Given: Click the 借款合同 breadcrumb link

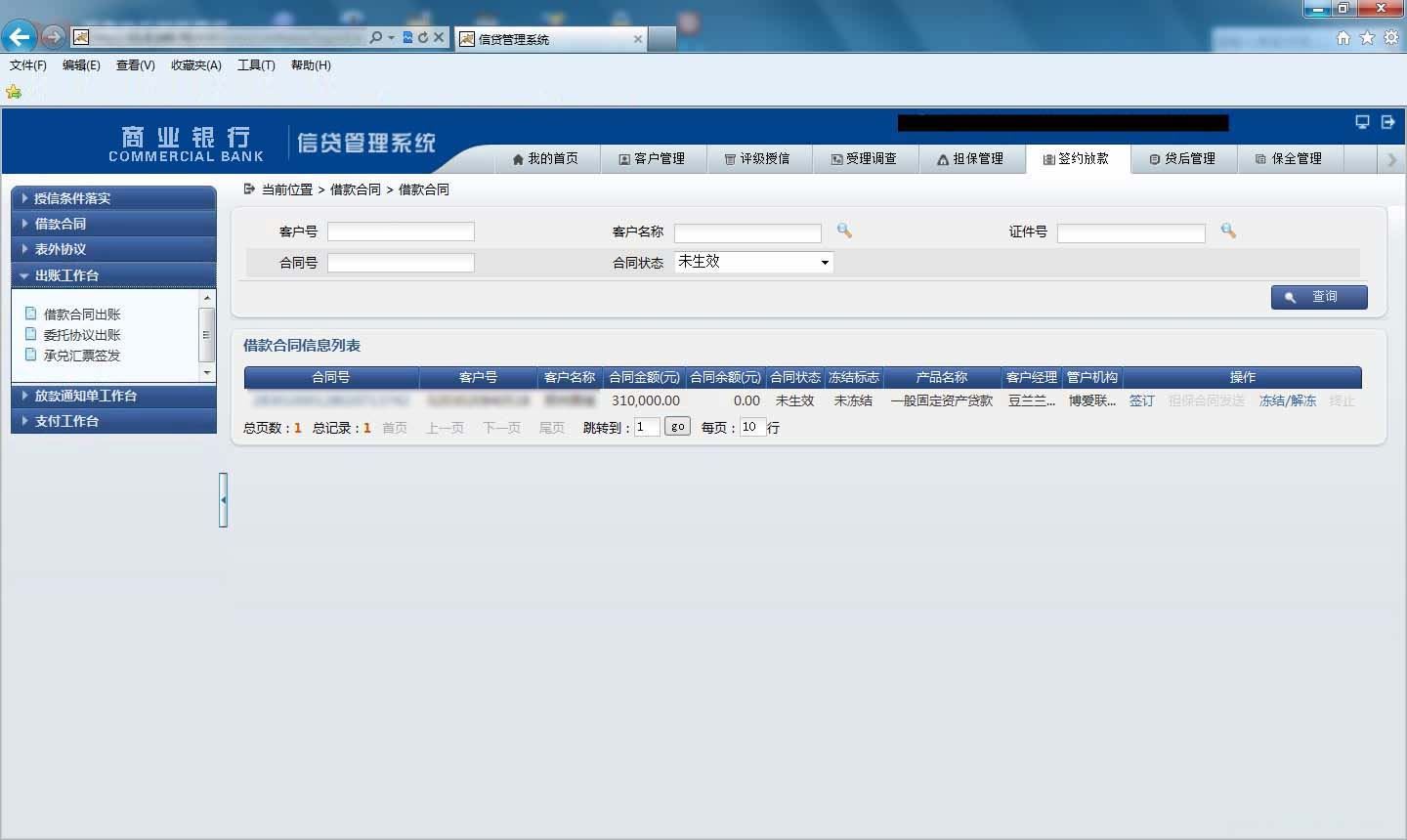Looking at the screenshot, I should [x=356, y=189].
